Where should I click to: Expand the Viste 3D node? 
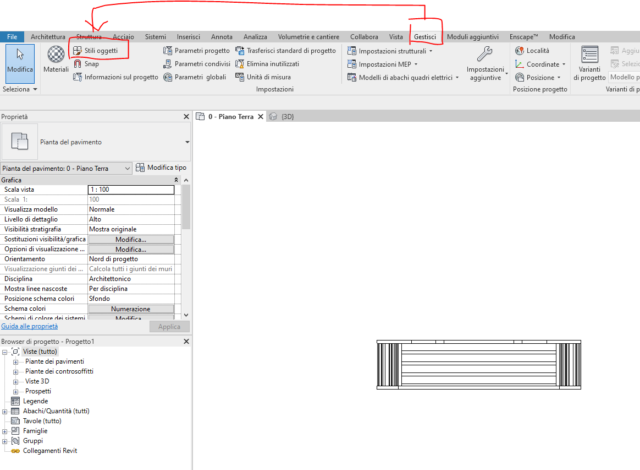click(x=16, y=382)
